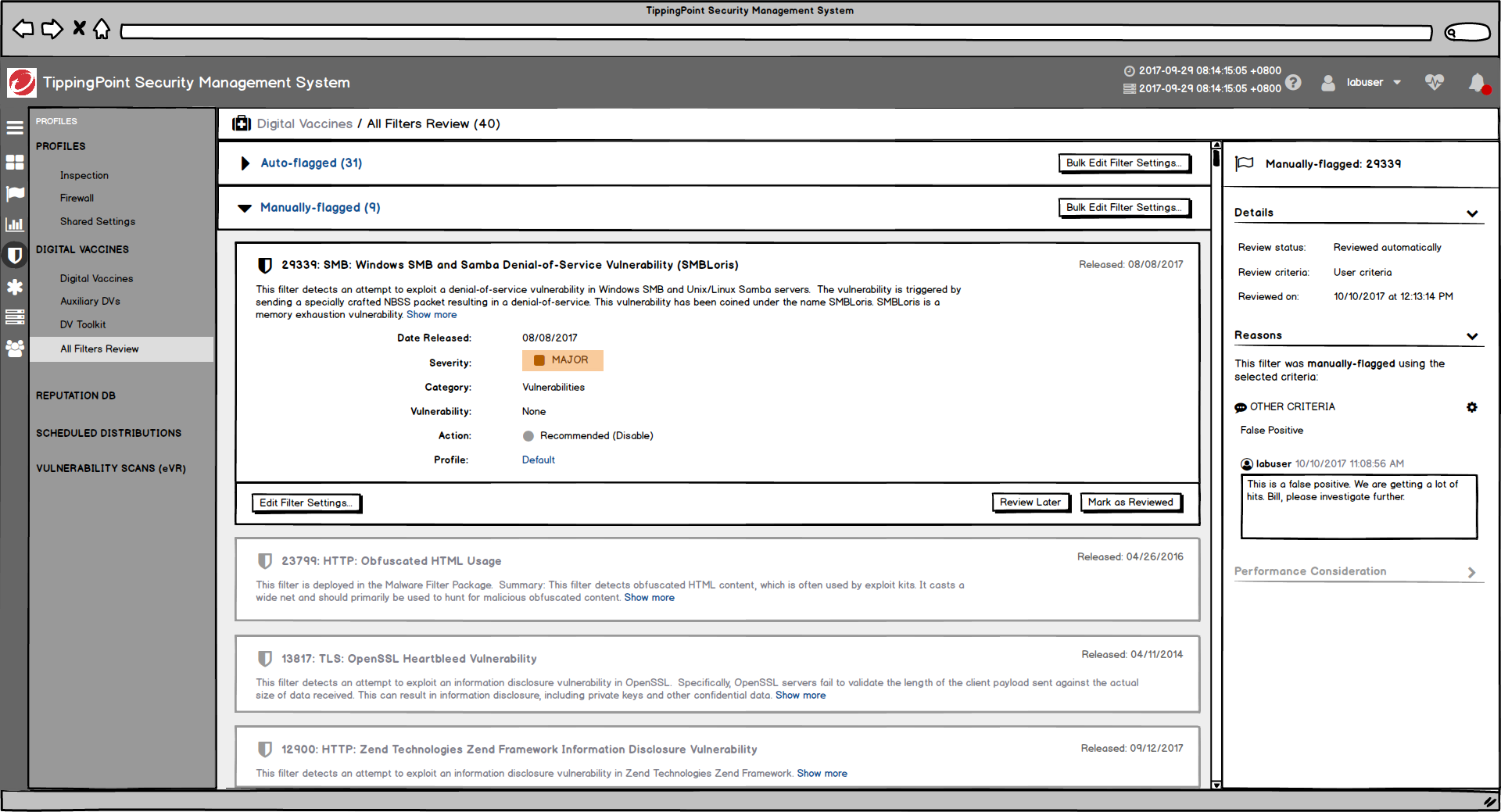Screen dimensions: 1501x812
Task: Collapse the Manually-flagged (9) section
Action: click(245, 208)
